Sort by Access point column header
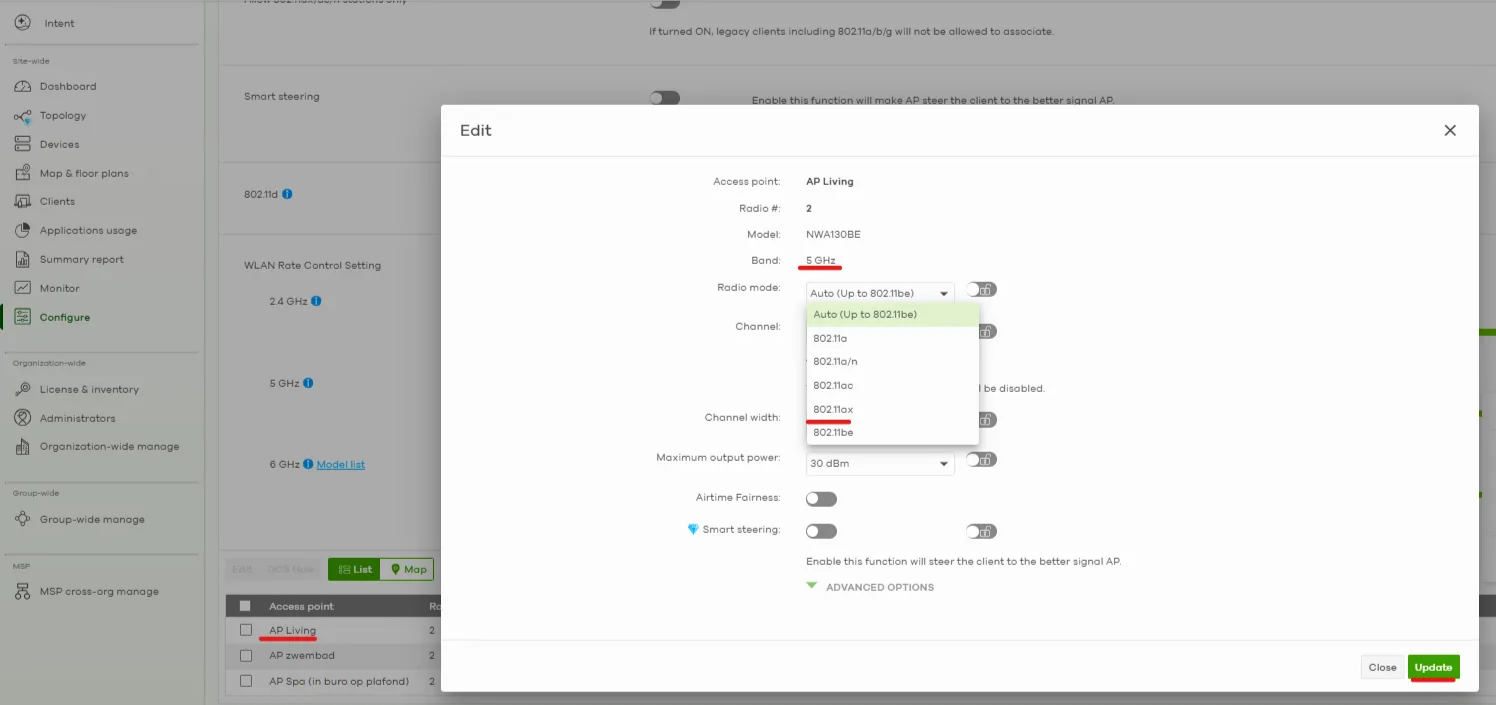1496x705 pixels. click(301, 606)
